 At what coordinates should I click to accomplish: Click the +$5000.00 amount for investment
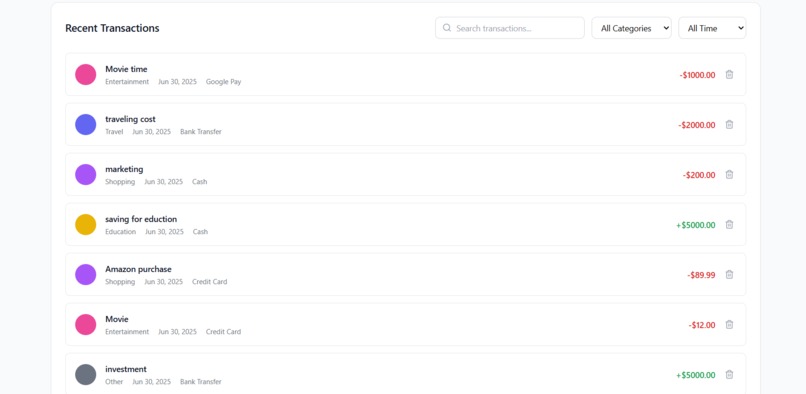coord(695,375)
